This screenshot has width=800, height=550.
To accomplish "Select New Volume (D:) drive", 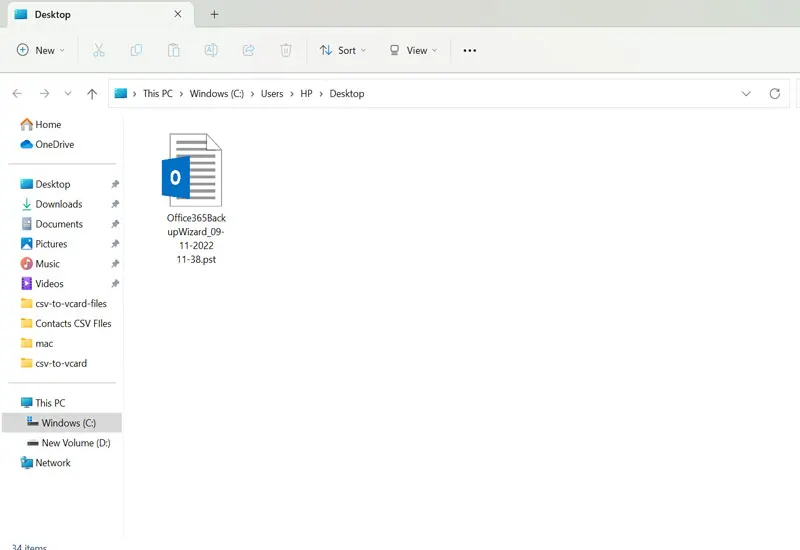I will pos(75,443).
